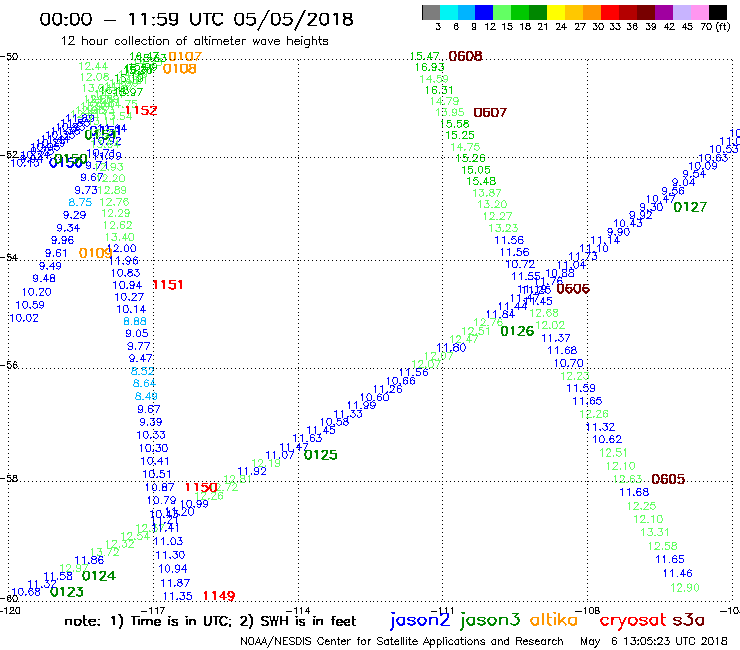Click the NOAA/NESDIS credit line

402,642
